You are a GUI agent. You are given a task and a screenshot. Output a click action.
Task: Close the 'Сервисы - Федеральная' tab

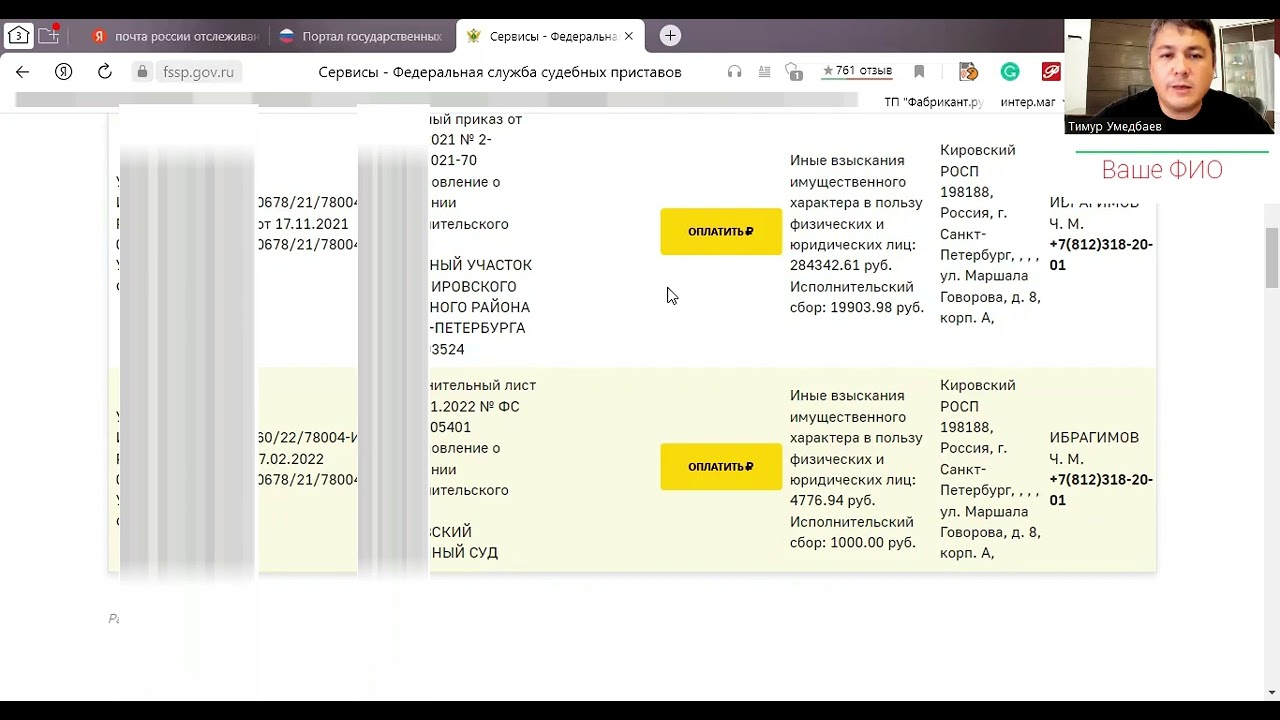(628, 36)
